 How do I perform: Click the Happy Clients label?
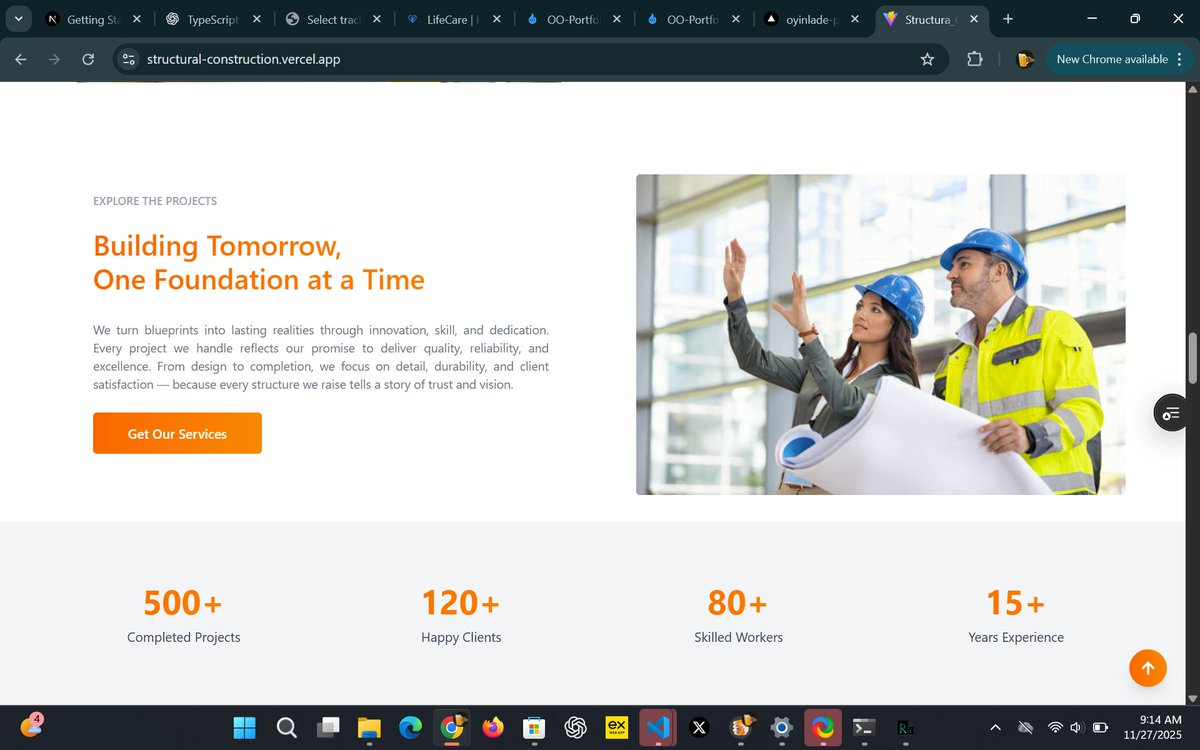pyautogui.click(x=461, y=637)
